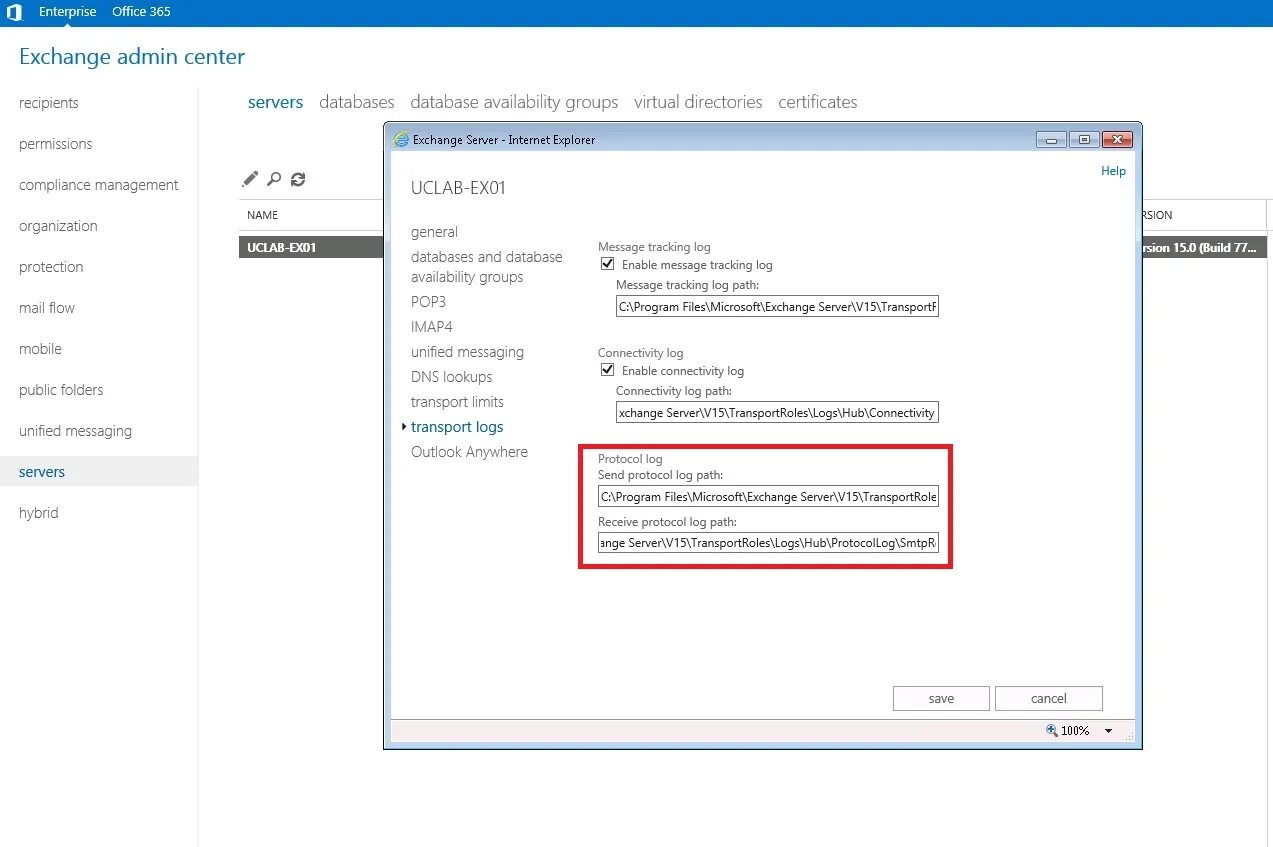
Task: Open the database availability groups tab
Action: tap(514, 102)
